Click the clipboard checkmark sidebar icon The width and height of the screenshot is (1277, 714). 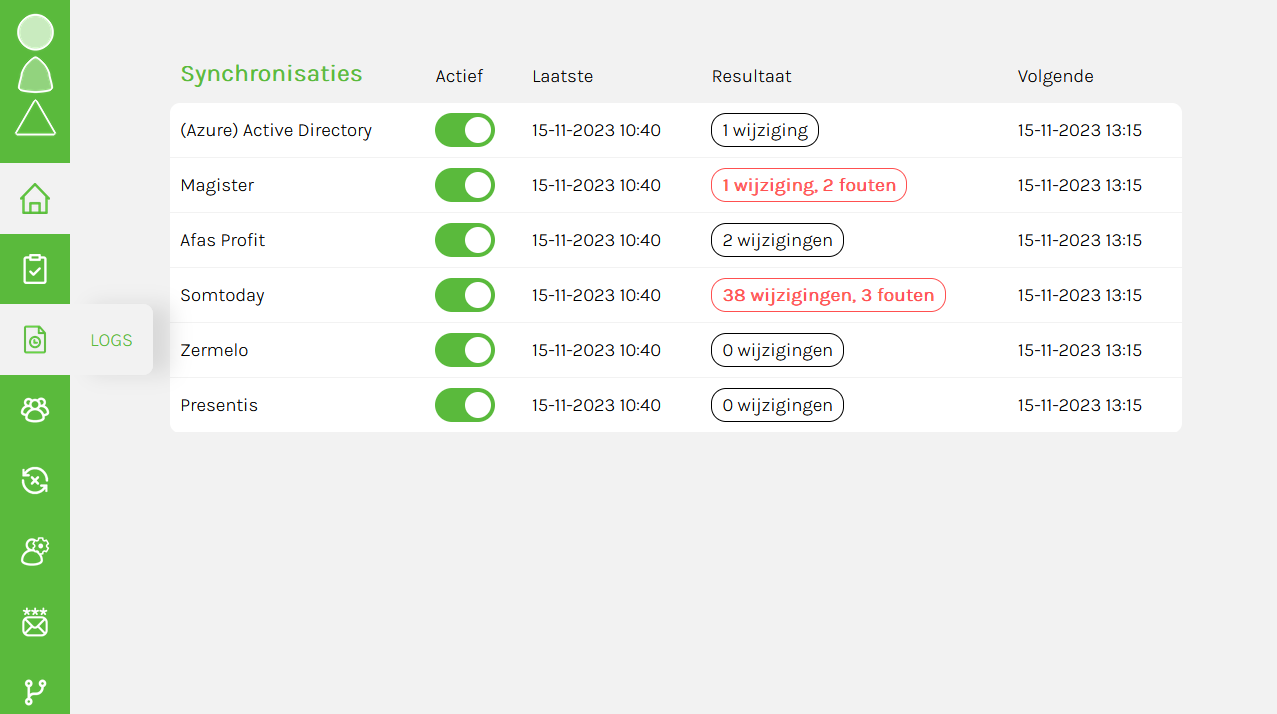click(35, 269)
